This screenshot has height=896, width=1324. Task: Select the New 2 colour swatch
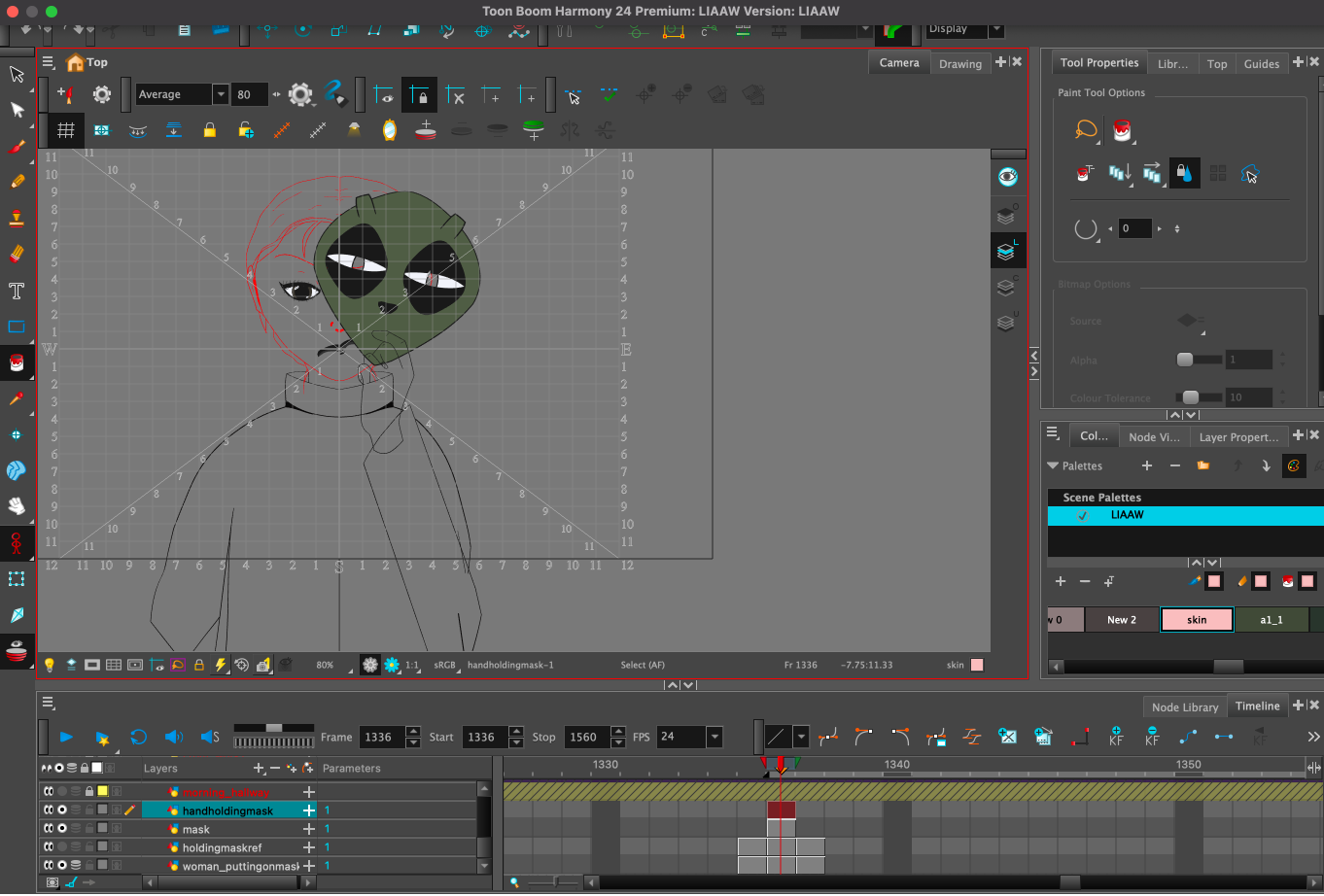click(x=1122, y=619)
